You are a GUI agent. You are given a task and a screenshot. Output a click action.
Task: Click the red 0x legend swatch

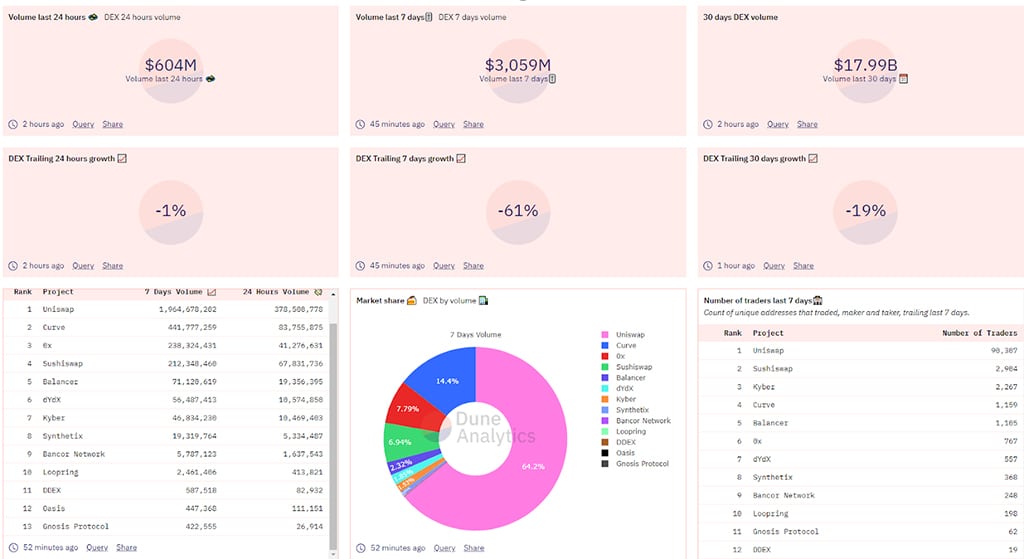605,356
